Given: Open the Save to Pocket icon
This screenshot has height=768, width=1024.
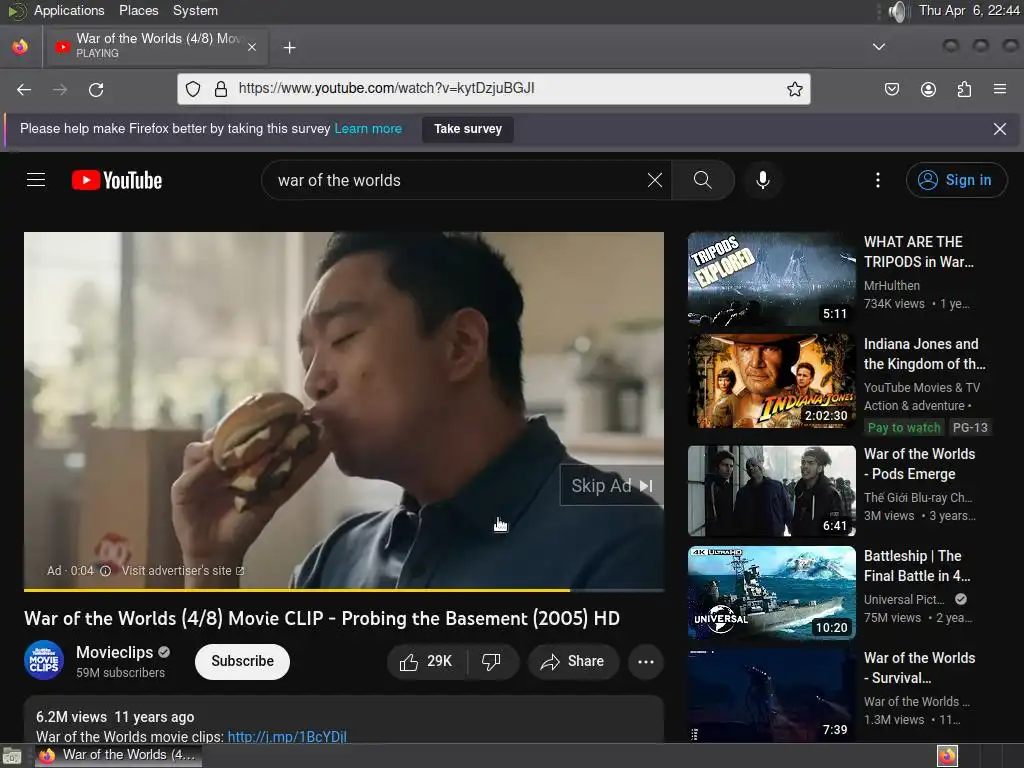Looking at the screenshot, I should click(x=891, y=89).
